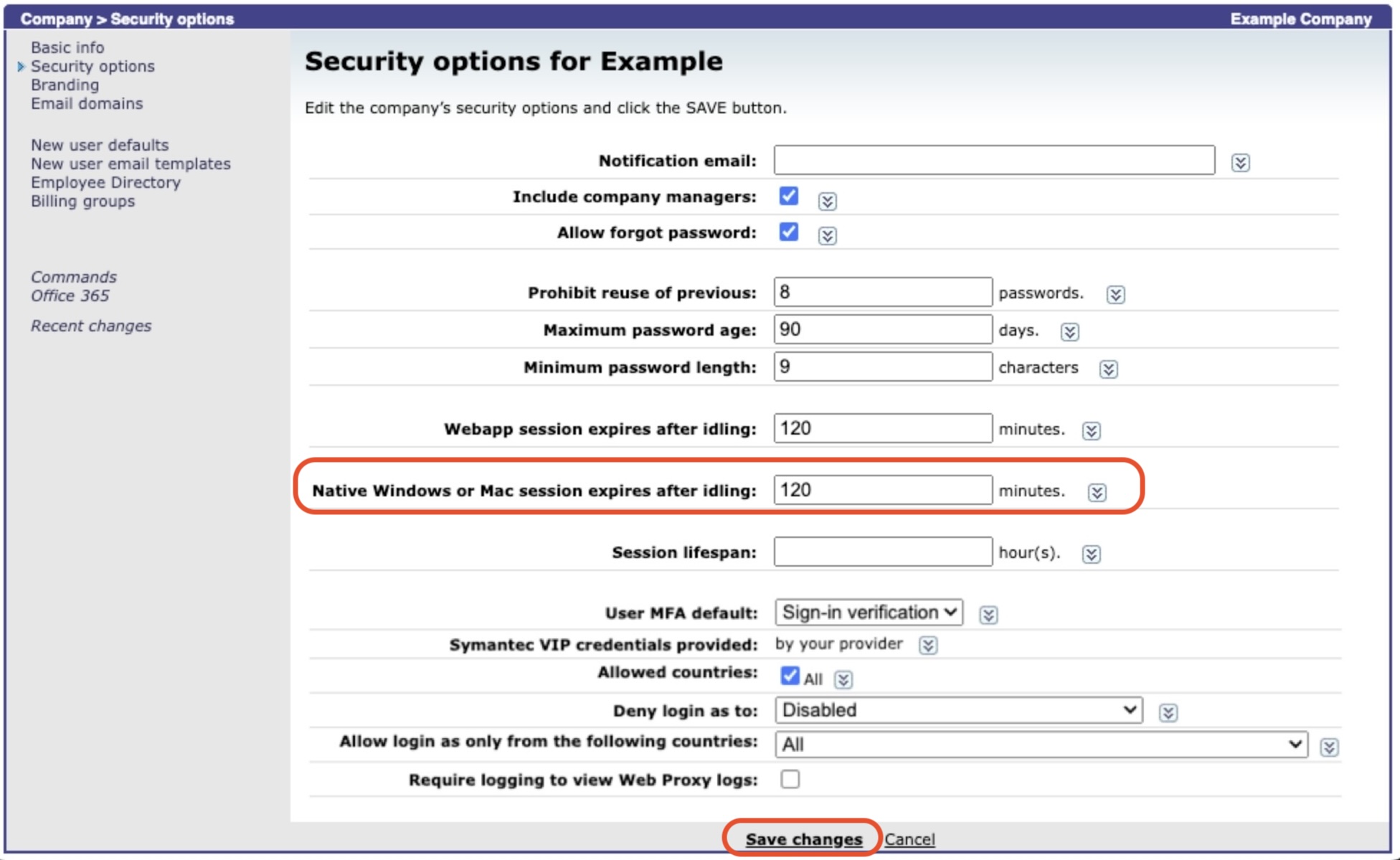Open help chevron for Minimum password length

click(1108, 369)
